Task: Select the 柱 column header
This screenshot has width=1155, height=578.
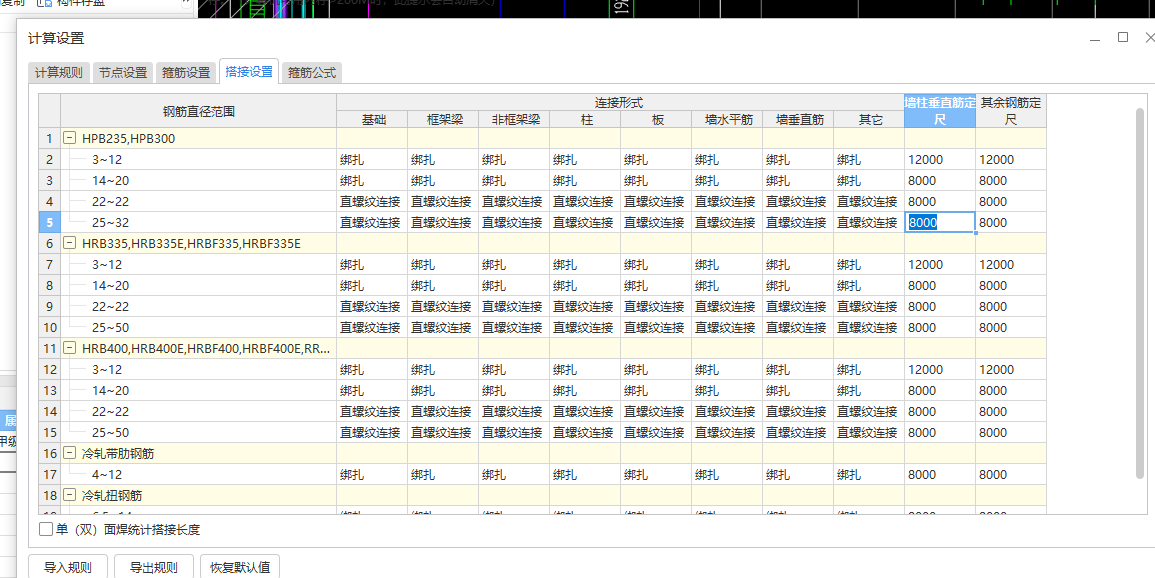Action: coord(585,120)
